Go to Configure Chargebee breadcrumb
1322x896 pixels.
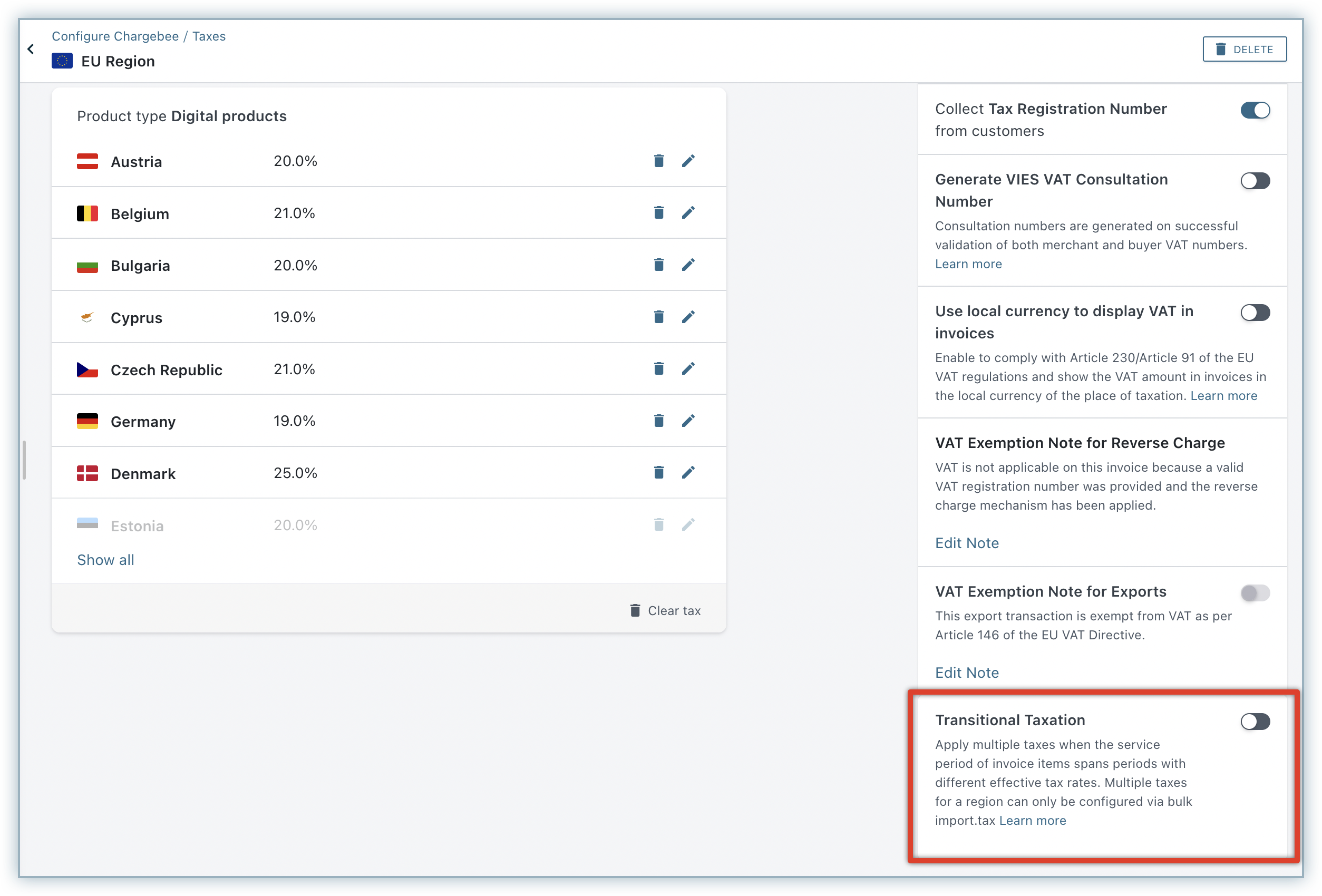point(115,36)
